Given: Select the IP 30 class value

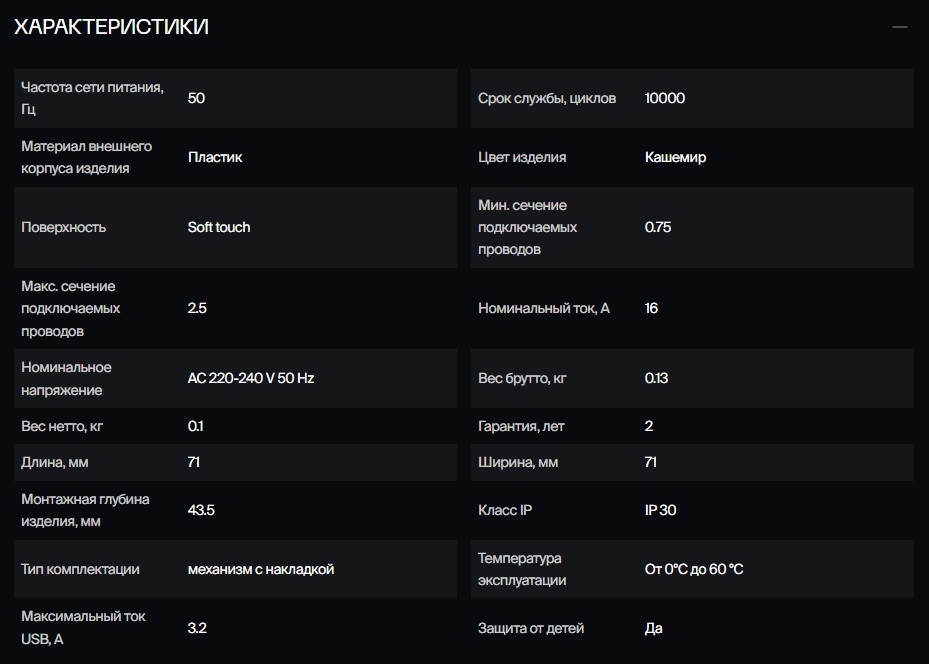Looking at the screenshot, I should coord(660,510).
